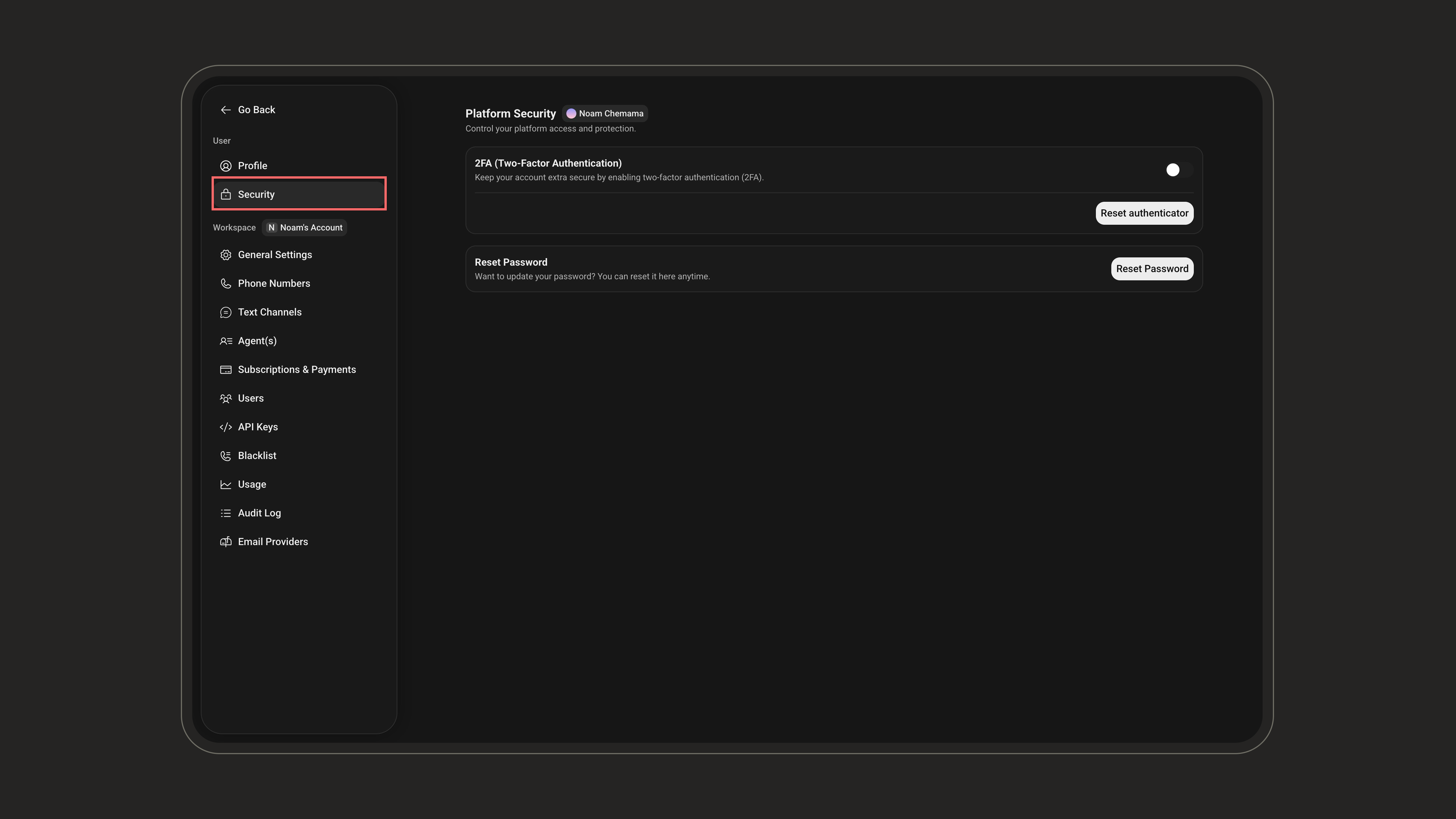Select the Noam's Account workspace label
This screenshot has width=1456, height=819.
pos(311,228)
